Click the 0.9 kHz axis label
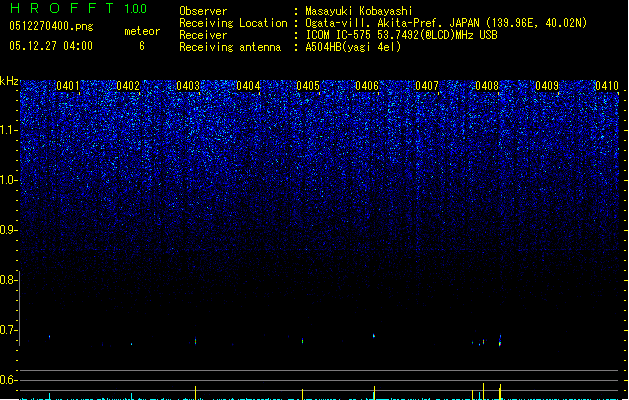 click(x=8, y=230)
